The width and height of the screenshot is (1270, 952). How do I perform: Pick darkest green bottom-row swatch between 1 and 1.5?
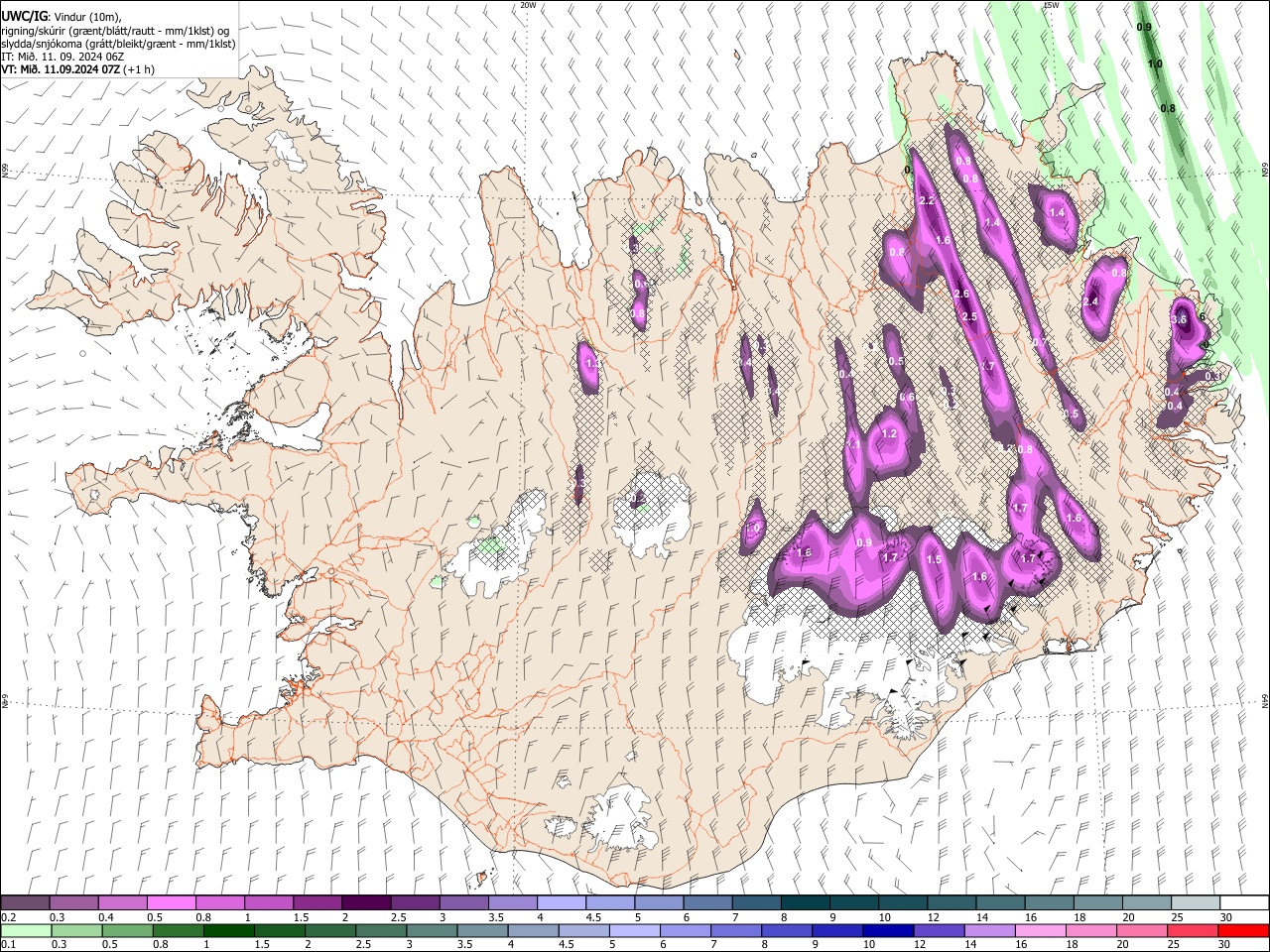pyautogui.click(x=228, y=931)
